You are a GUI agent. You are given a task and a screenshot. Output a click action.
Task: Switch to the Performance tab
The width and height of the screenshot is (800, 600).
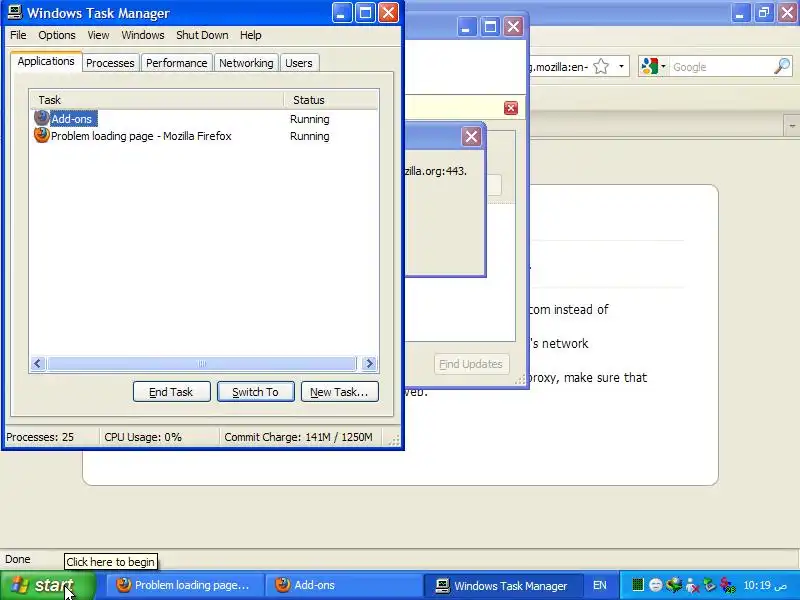click(x=177, y=63)
